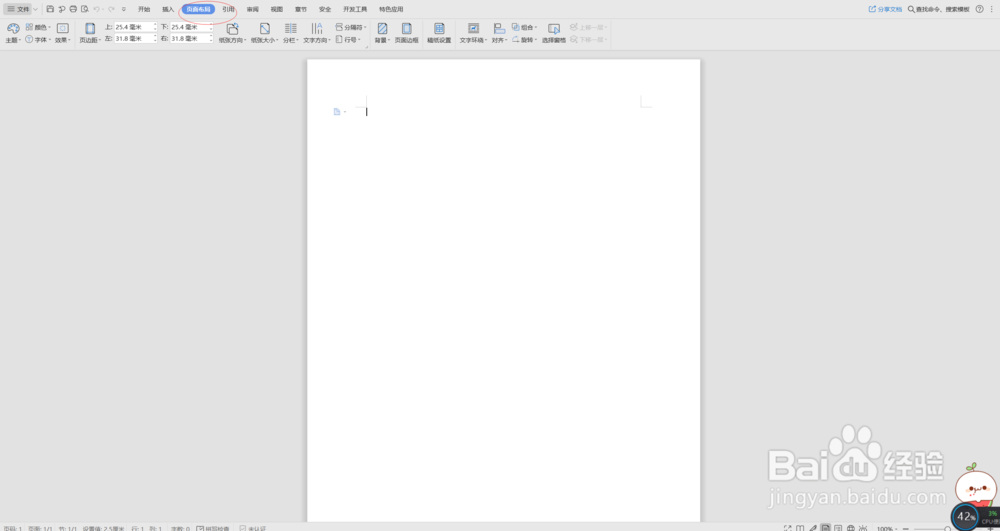The image size is (1000, 531).
Task: Click the Save icon in quick toolbar
Action: pyautogui.click(x=50, y=10)
